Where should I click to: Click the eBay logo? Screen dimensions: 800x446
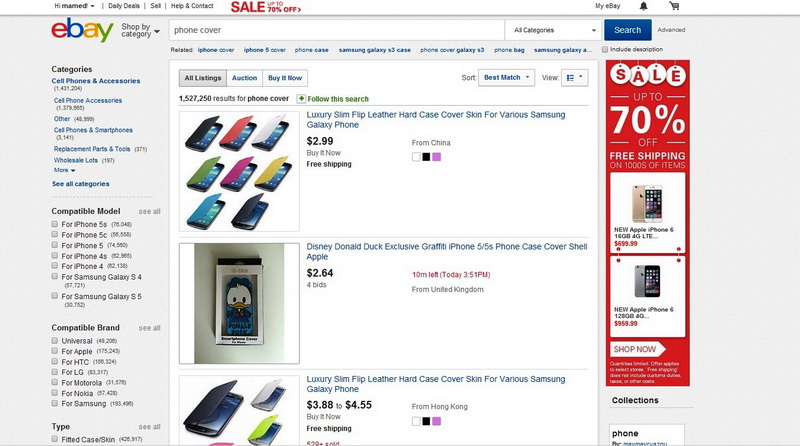click(x=82, y=31)
